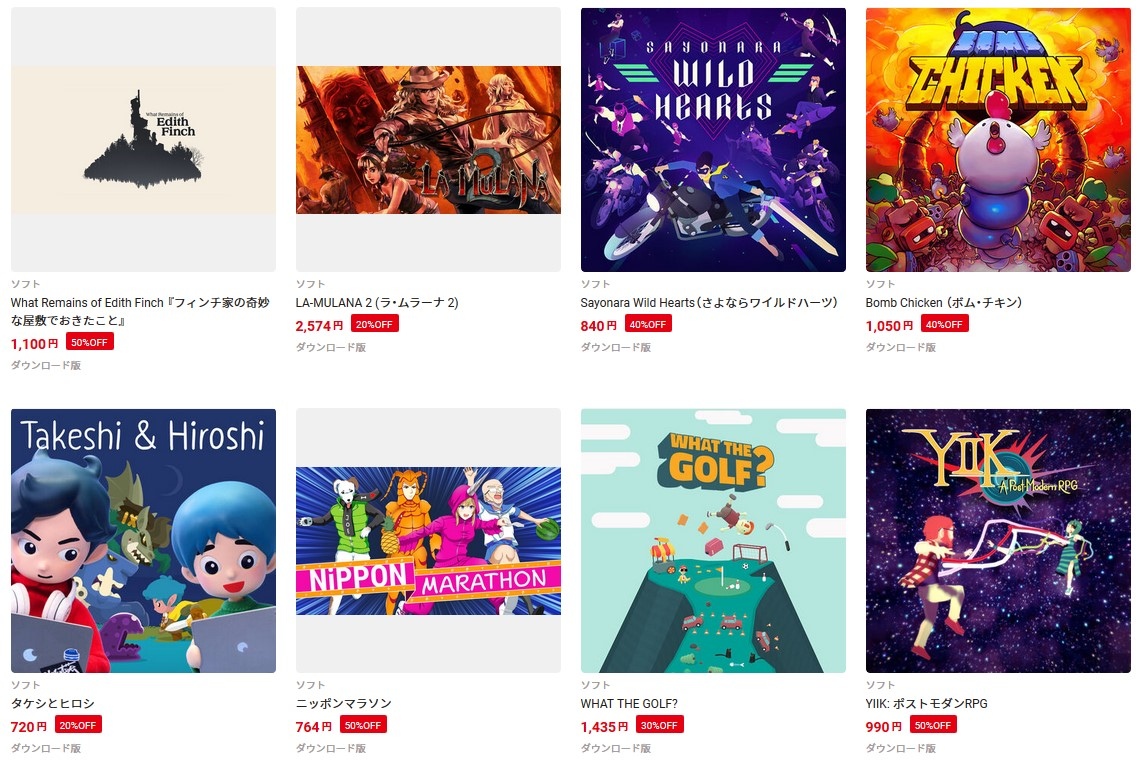Open the YIIK: ポストモダンRPG title link
This screenshot has height=773, width=1141.
926,704
